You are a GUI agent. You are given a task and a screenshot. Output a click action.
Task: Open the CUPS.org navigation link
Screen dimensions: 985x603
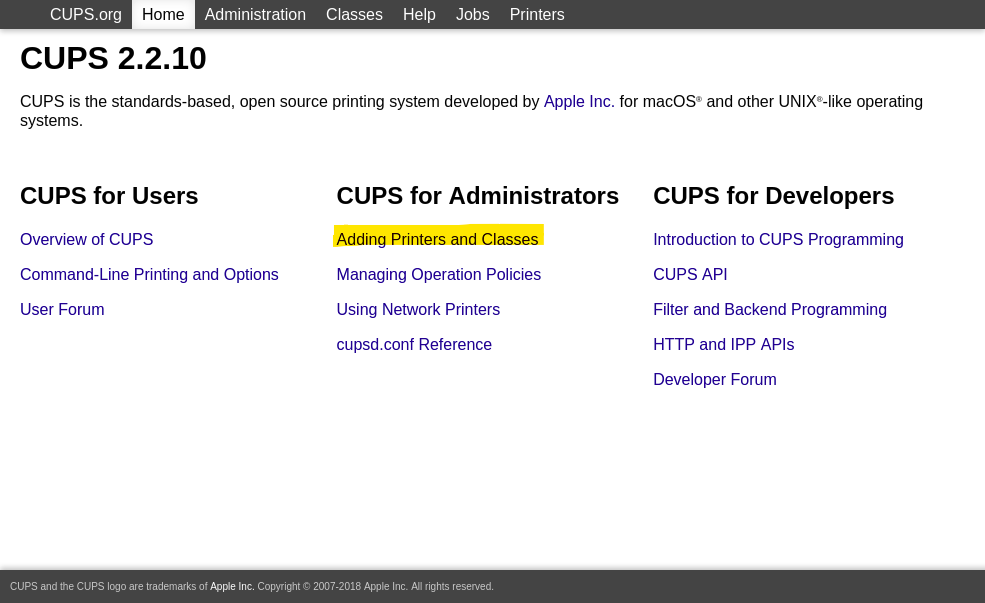click(x=85, y=15)
